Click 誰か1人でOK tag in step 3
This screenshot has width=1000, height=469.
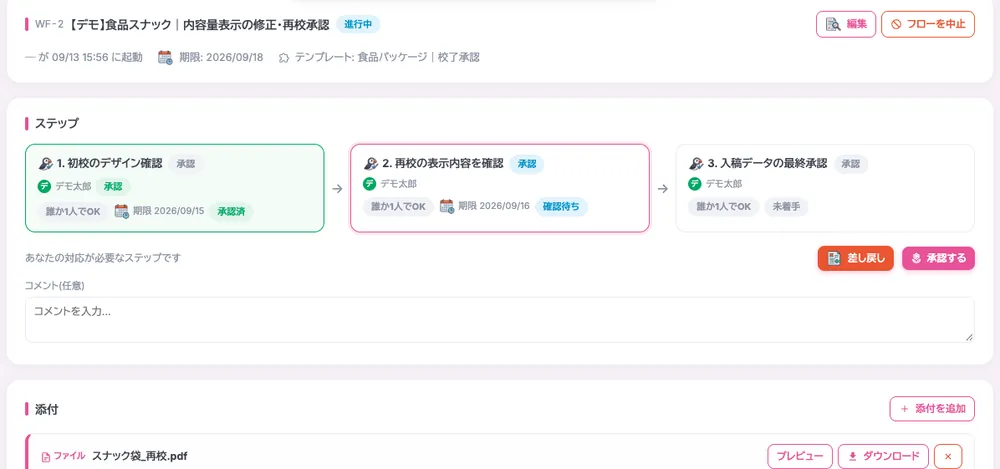click(x=724, y=207)
